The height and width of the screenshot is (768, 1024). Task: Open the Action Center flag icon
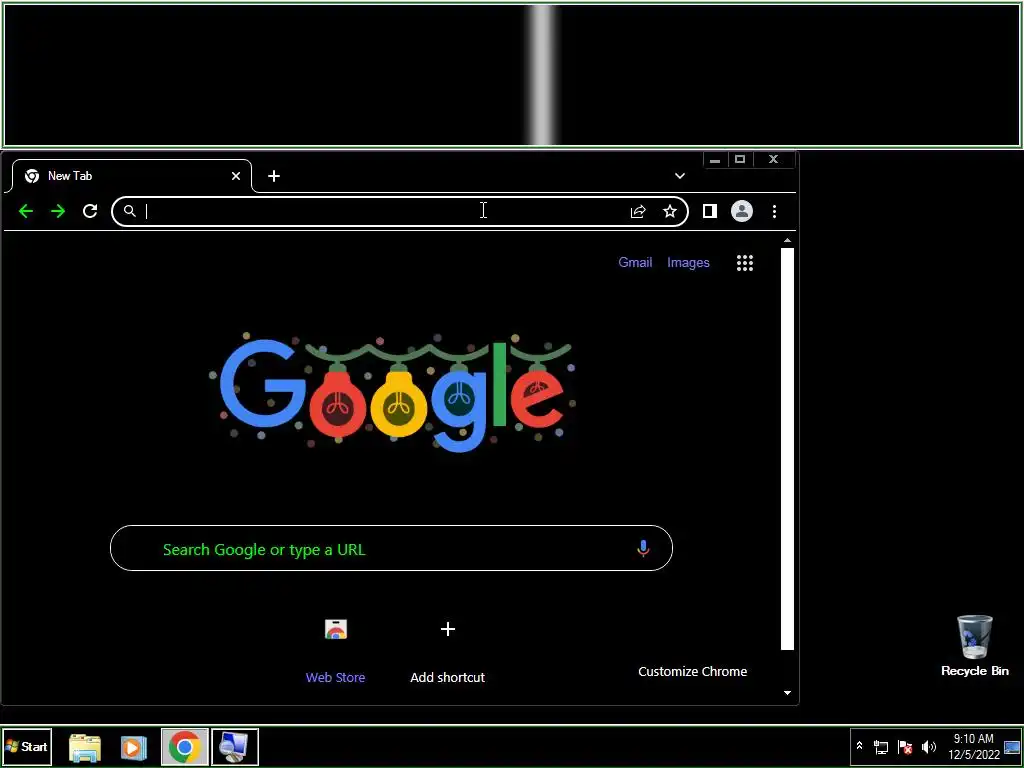point(905,746)
